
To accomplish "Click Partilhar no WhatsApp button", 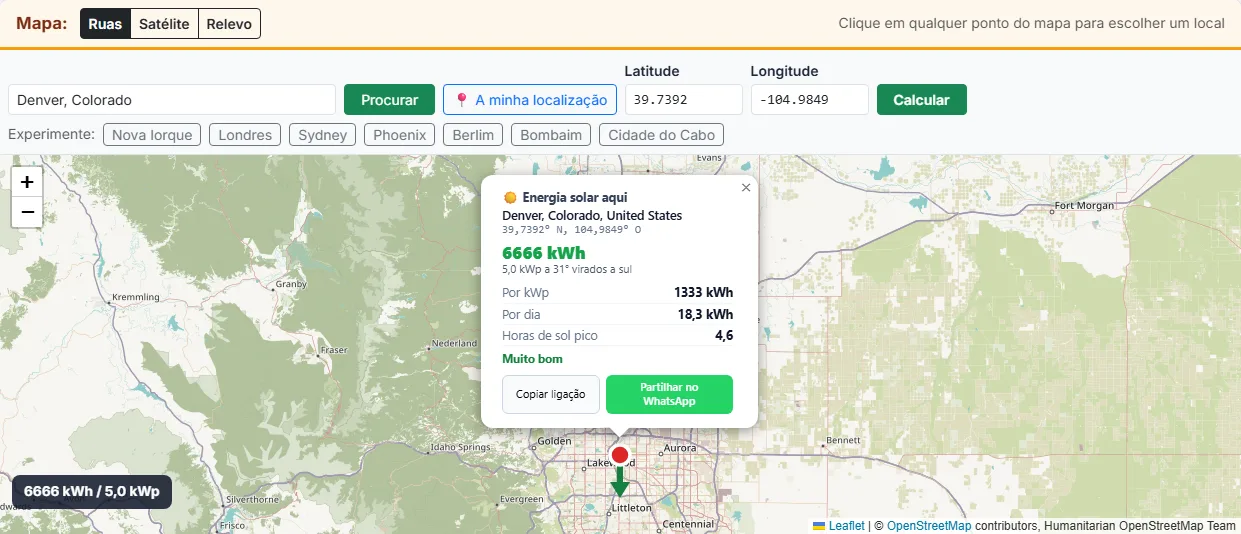I will (x=669, y=394).
